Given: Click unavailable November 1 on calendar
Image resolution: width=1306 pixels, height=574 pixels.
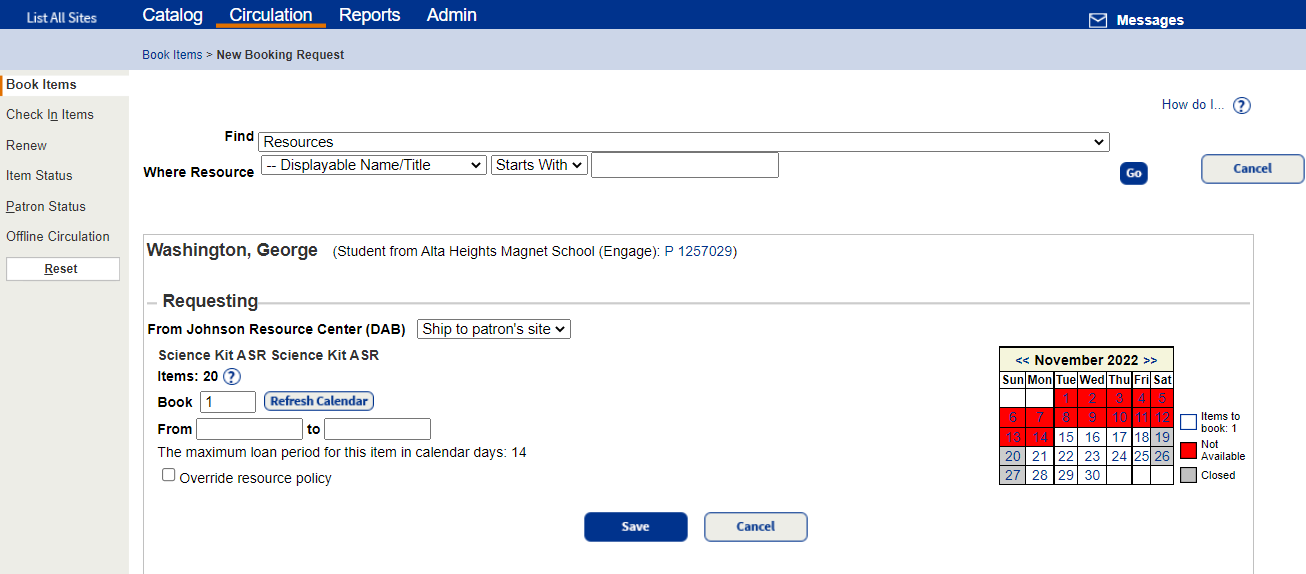Looking at the screenshot, I should point(1066,398).
